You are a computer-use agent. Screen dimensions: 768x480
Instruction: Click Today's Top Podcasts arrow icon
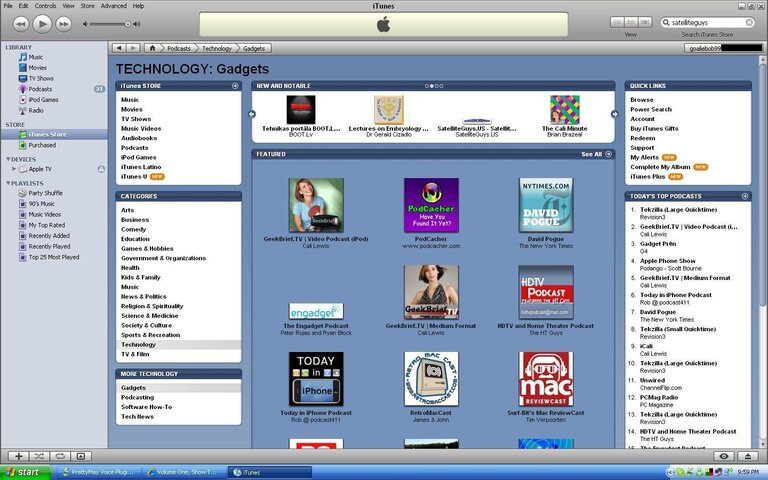[x=745, y=196]
